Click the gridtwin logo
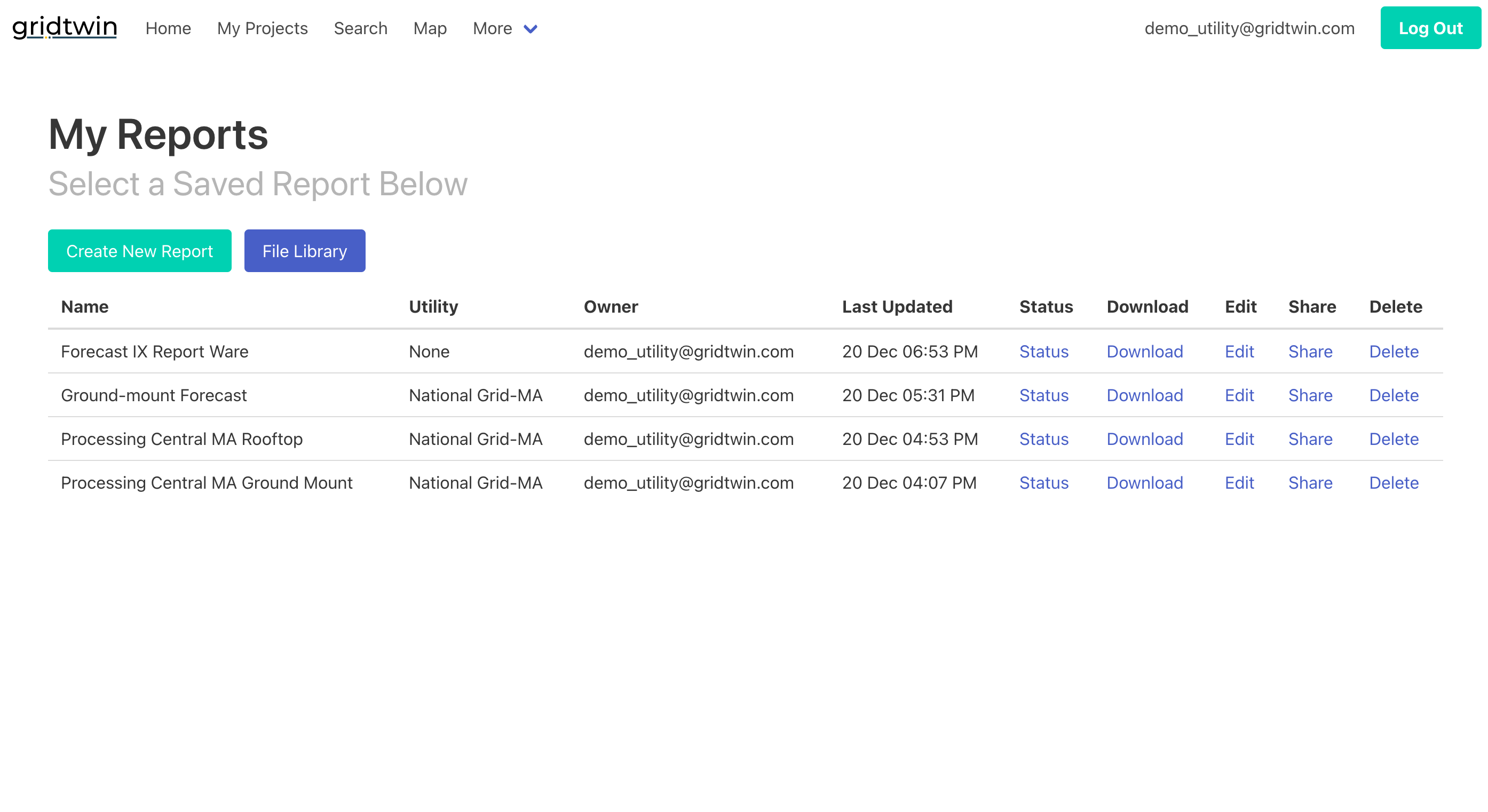 64,27
